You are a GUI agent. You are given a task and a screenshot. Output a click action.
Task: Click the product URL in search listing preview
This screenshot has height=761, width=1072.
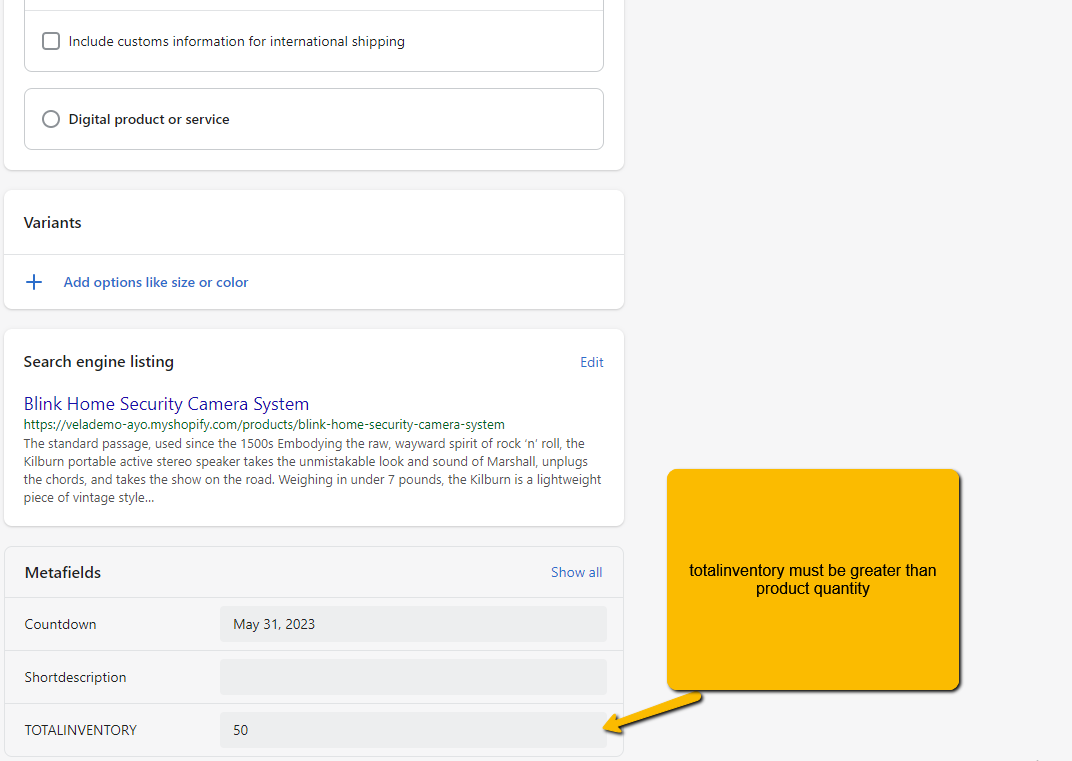pyautogui.click(x=264, y=424)
